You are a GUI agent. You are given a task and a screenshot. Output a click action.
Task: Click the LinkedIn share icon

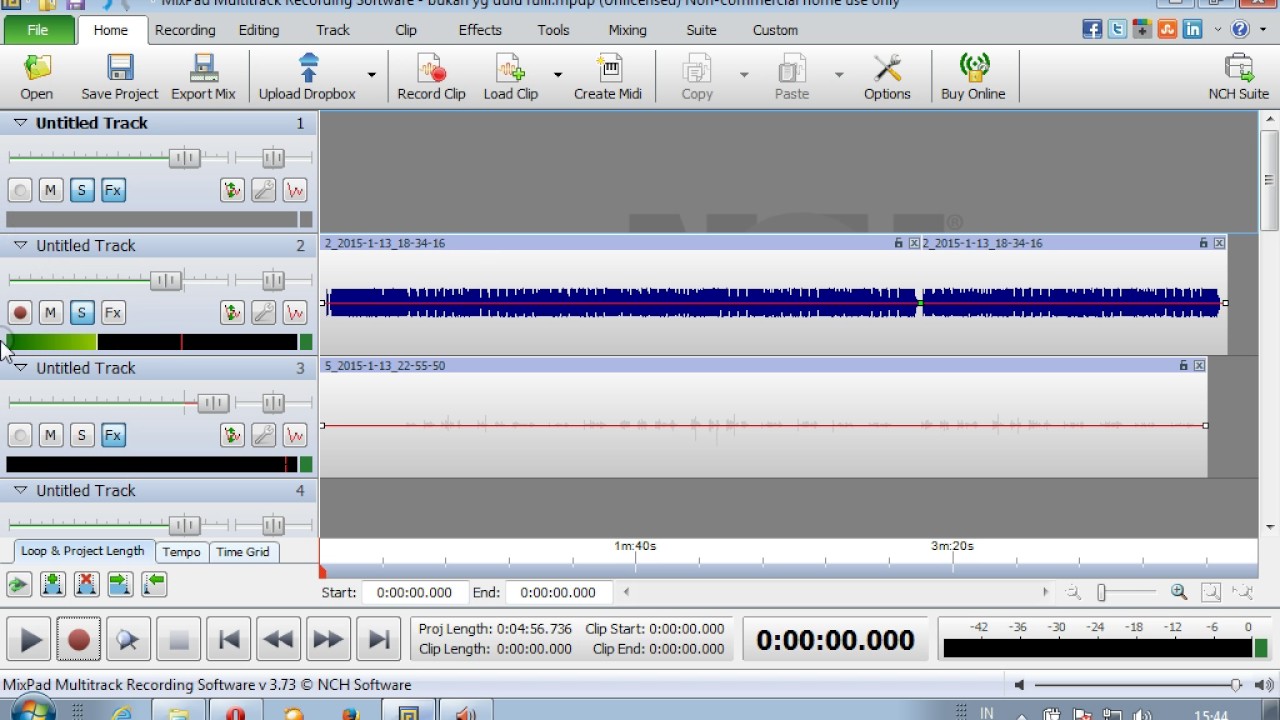click(1192, 29)
